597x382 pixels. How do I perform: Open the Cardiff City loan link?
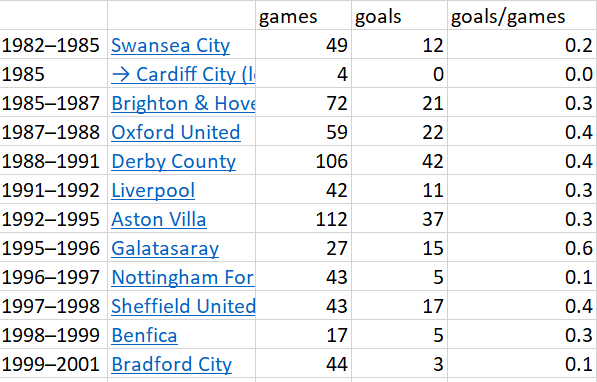click(x=183, y=75)
